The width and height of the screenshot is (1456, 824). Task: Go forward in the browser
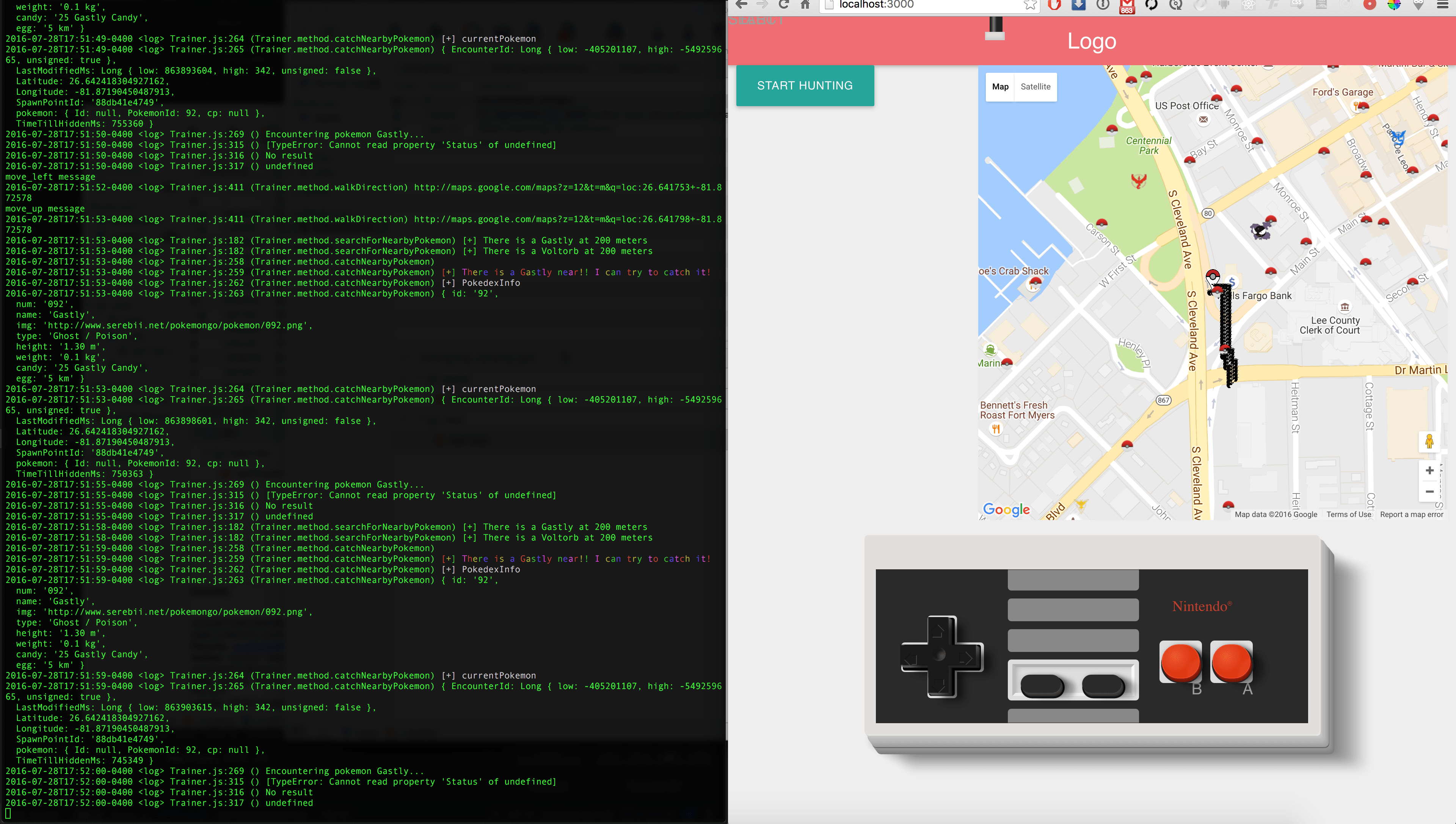click(762, 5)
